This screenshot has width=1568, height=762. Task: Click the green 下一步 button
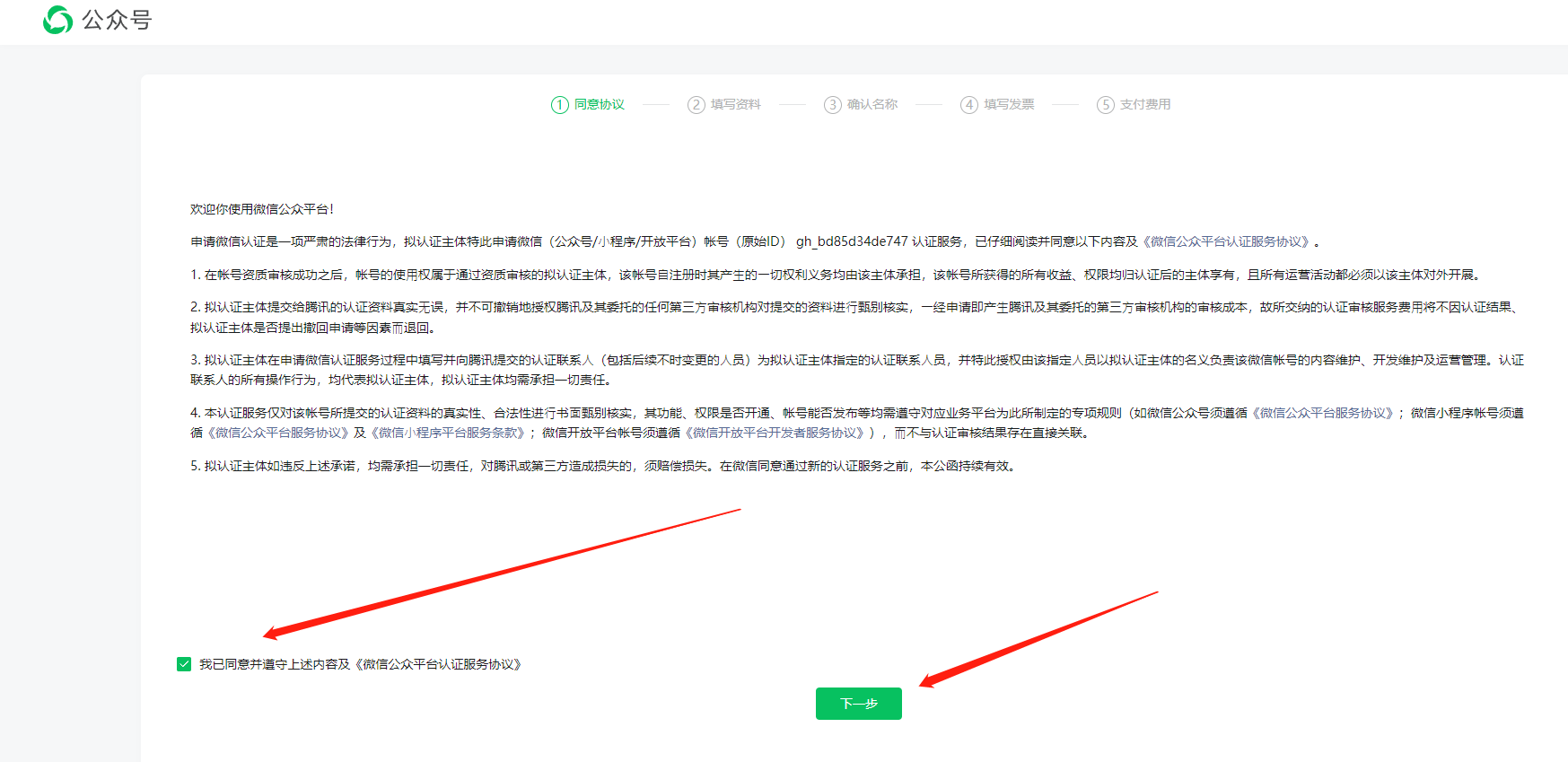point(858,704)
